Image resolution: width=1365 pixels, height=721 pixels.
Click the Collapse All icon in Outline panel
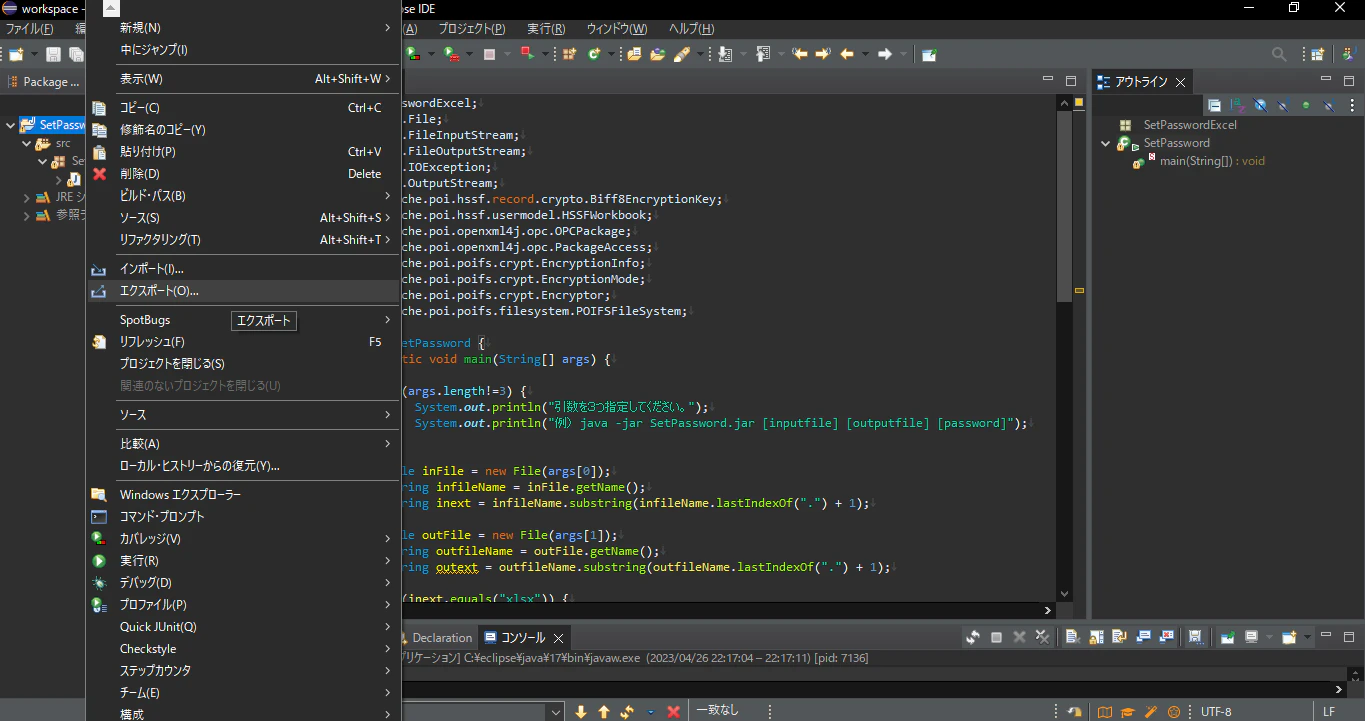(1214, 105)
